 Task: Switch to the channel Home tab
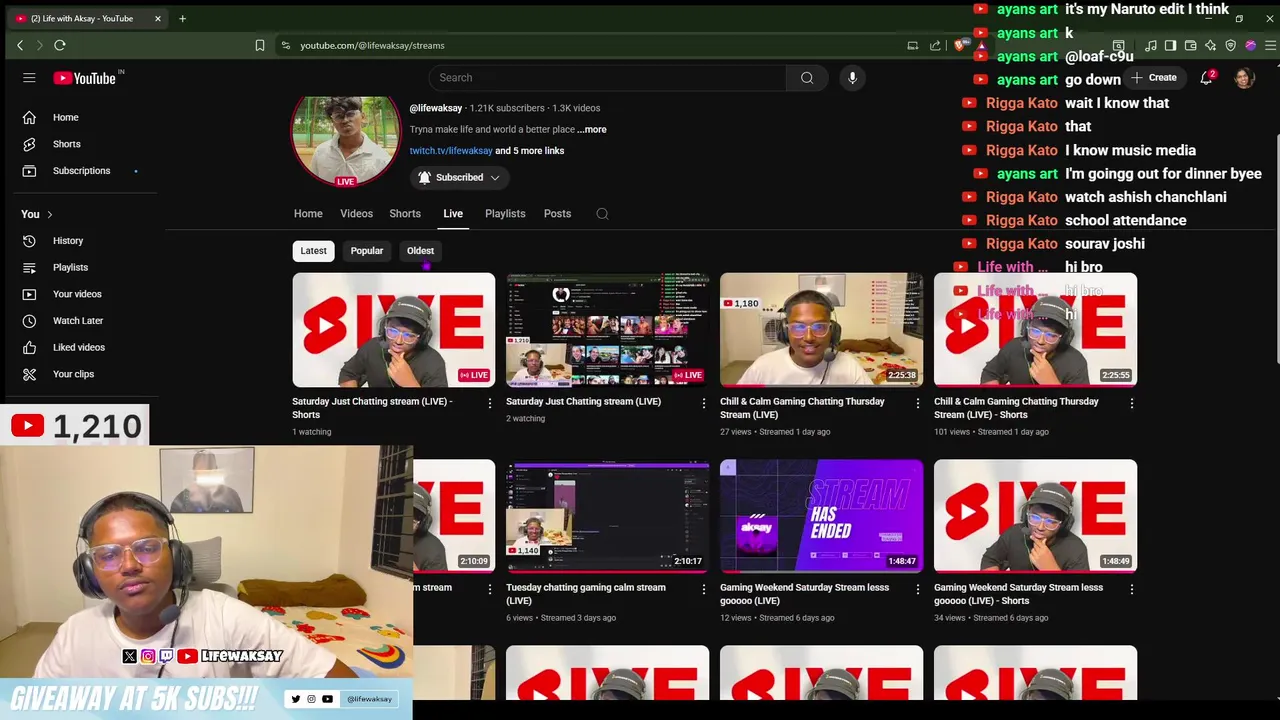[308, 214]
